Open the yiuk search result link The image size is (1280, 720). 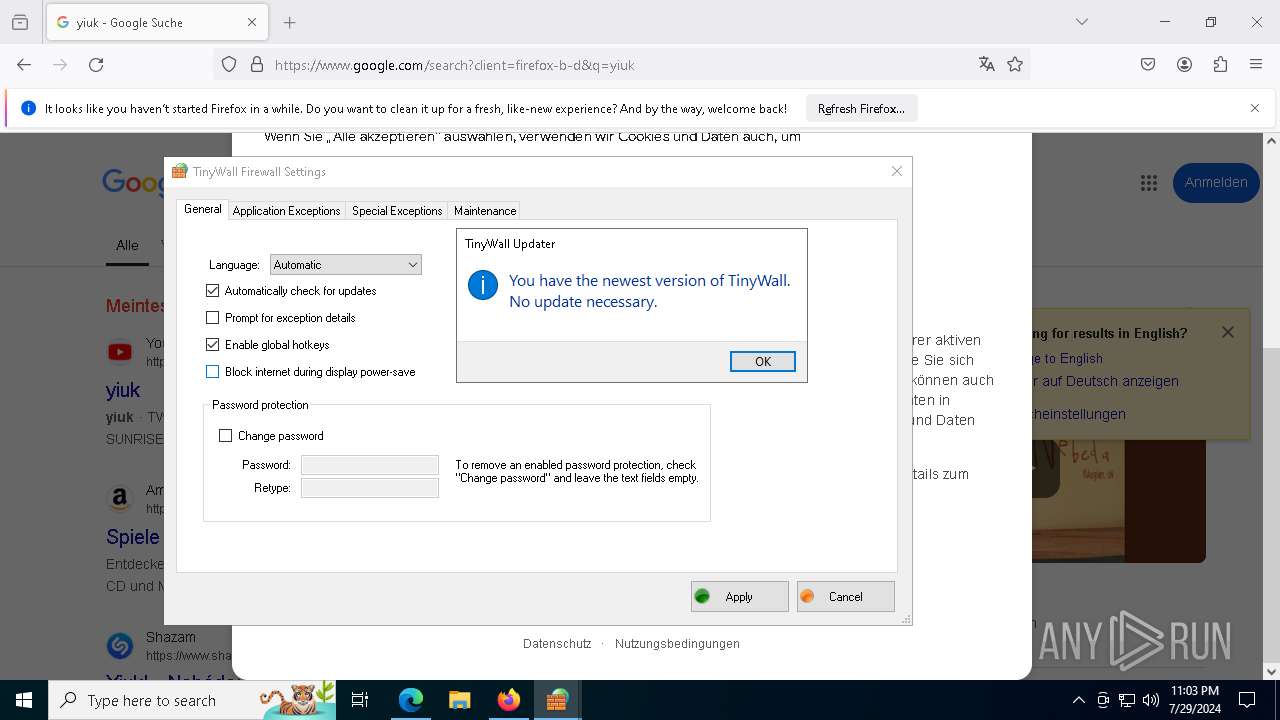click(123, 390)
